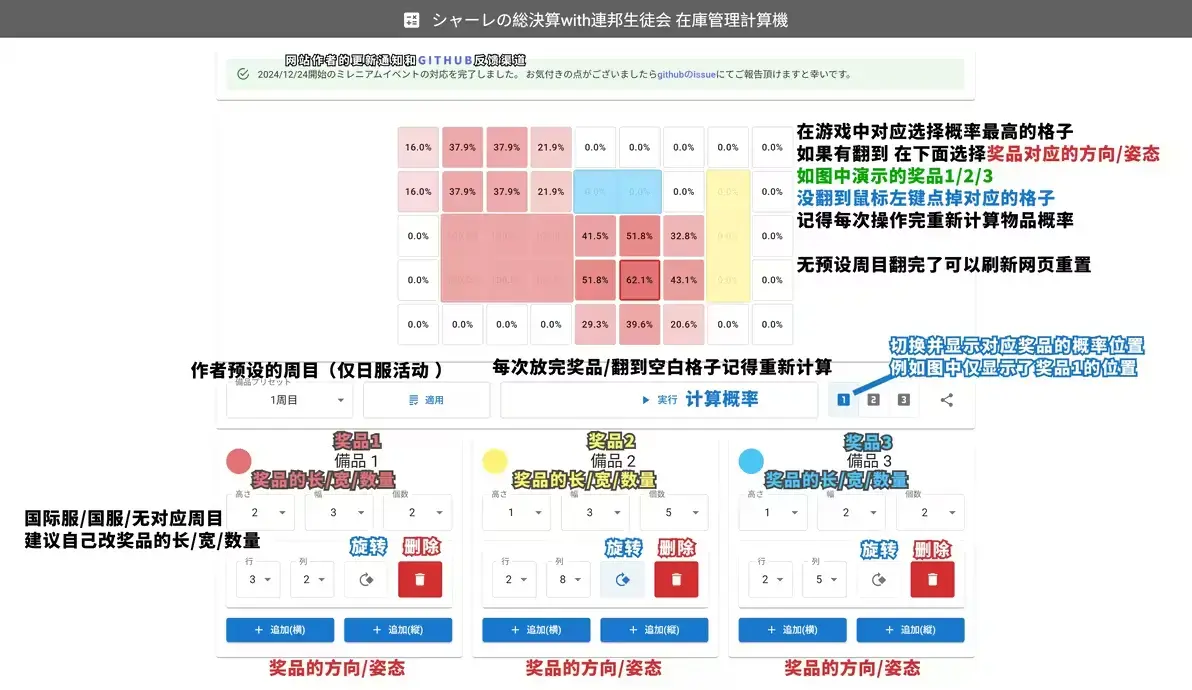Rotate prize 備品 3 with the 旋转 icon

coord(878,579)
